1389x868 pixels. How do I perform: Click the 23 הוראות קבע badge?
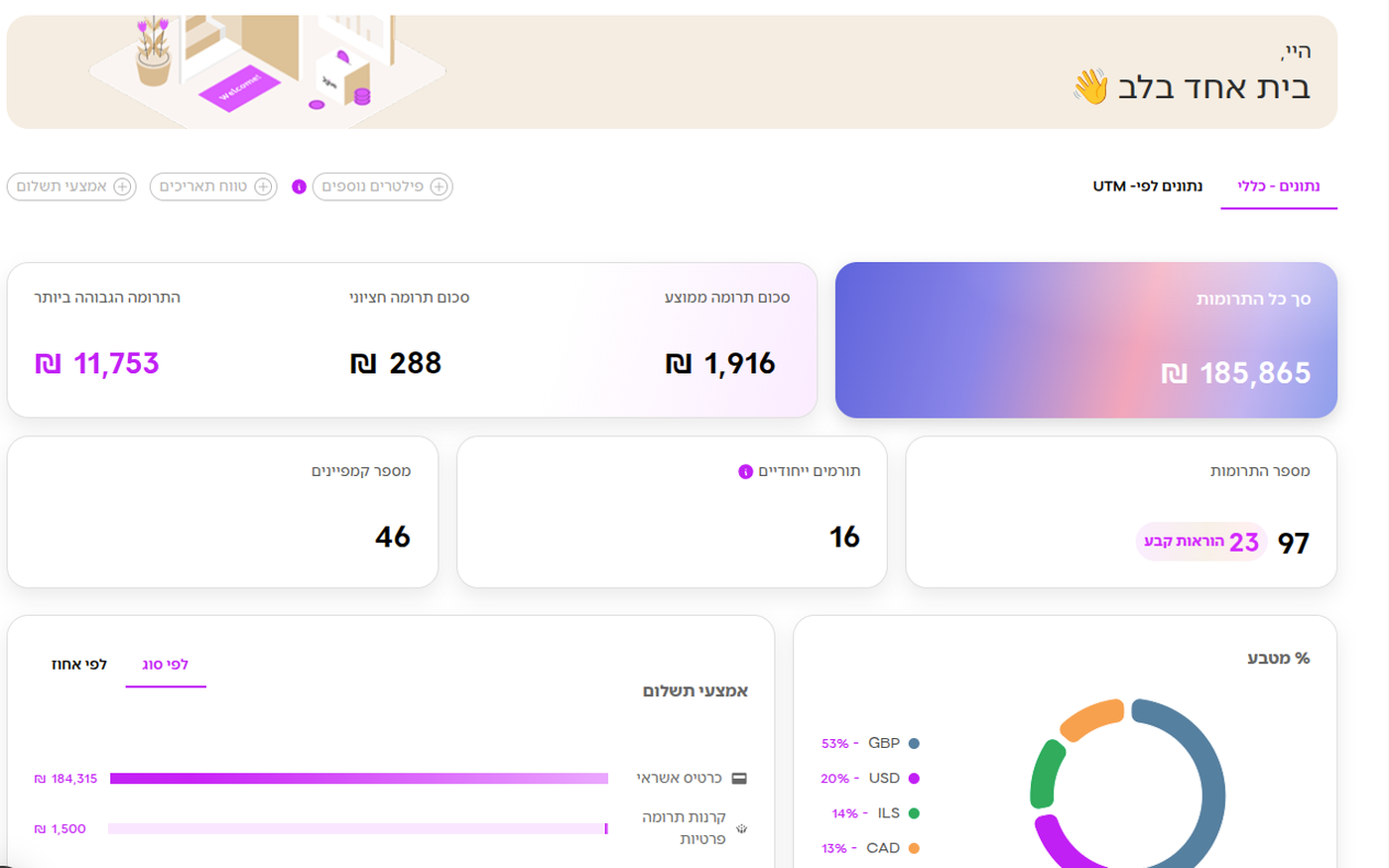click(x=1201, y=542)
